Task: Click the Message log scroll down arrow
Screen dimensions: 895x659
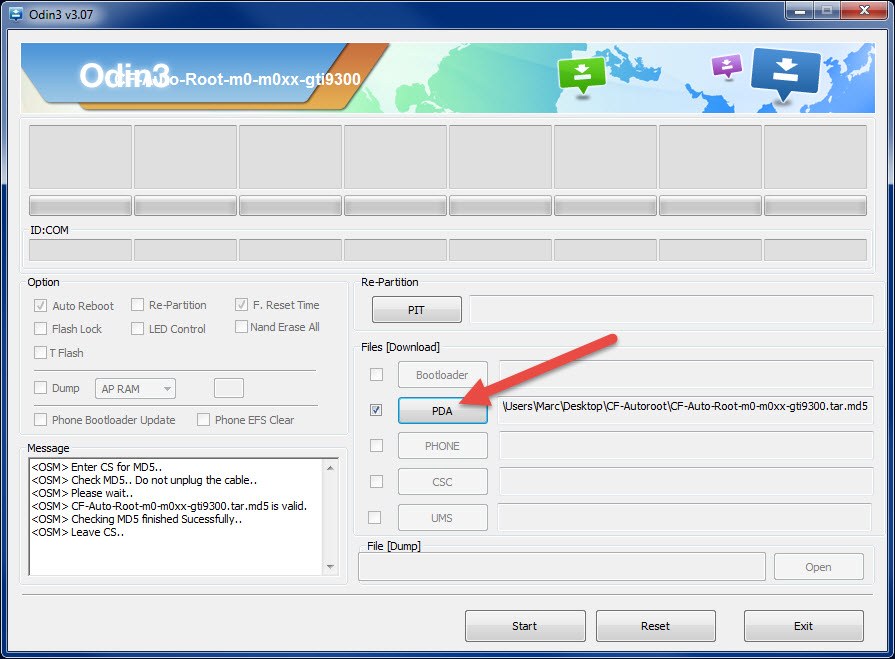Action: tap(330, 567)
